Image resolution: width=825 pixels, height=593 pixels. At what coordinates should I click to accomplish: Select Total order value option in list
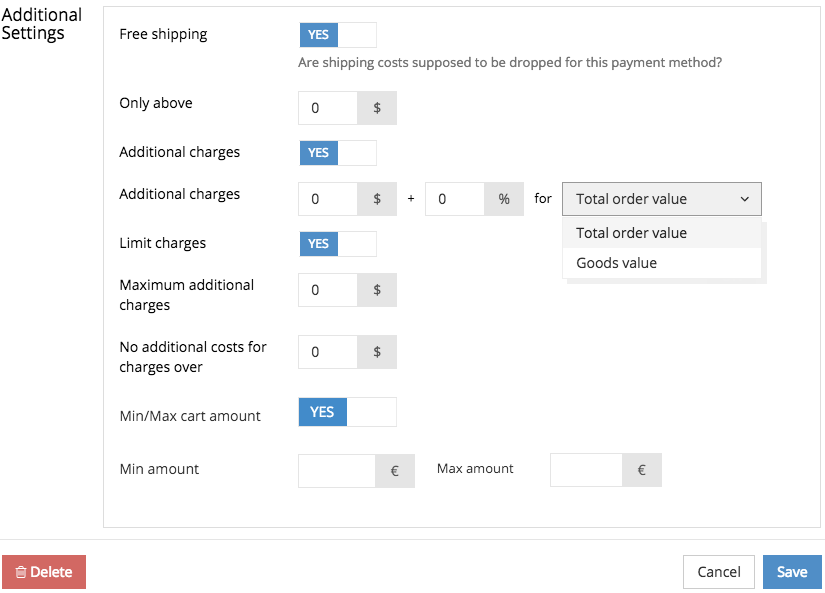pos(661,233)
